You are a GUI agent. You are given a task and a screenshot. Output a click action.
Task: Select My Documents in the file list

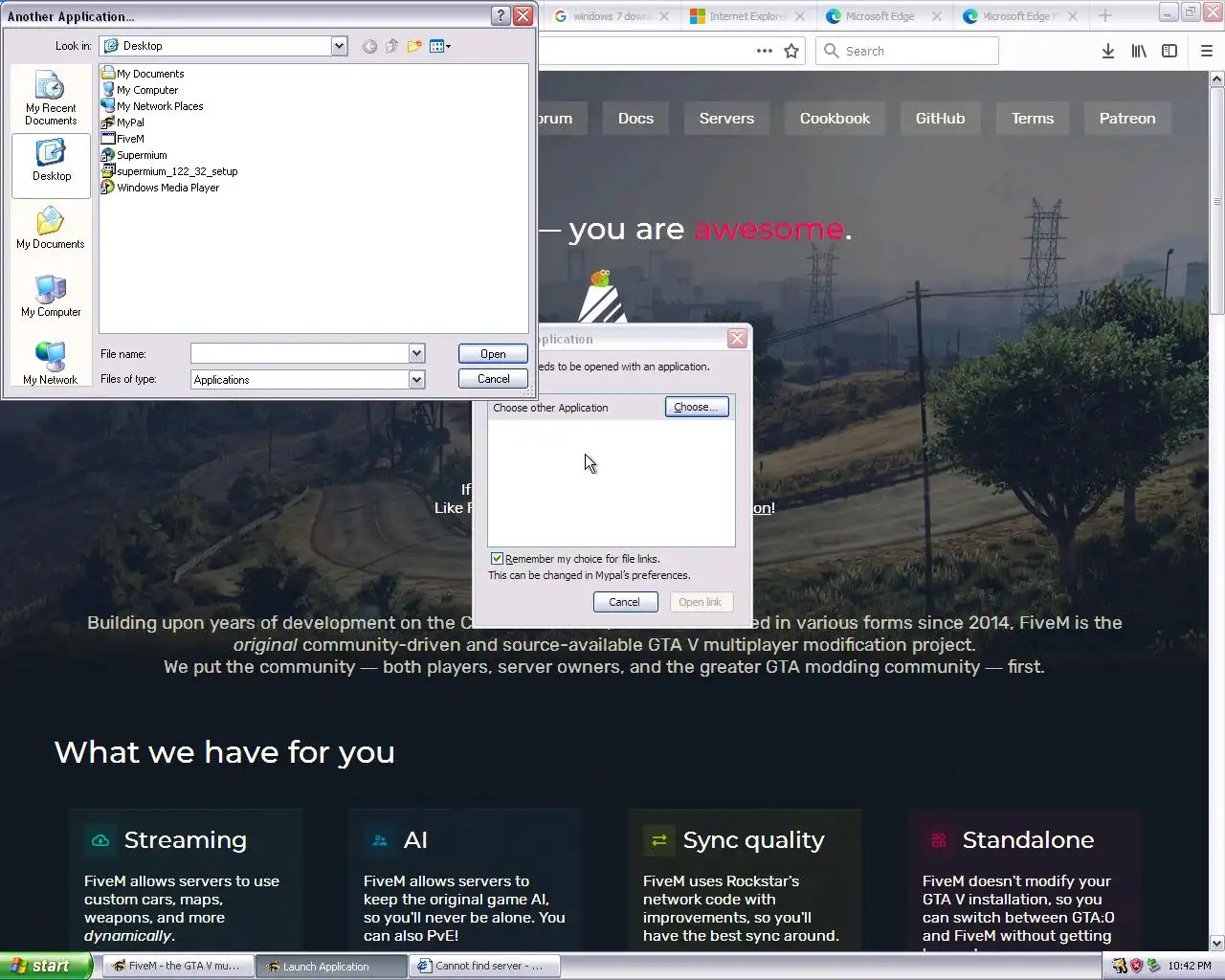click(143, 74)
